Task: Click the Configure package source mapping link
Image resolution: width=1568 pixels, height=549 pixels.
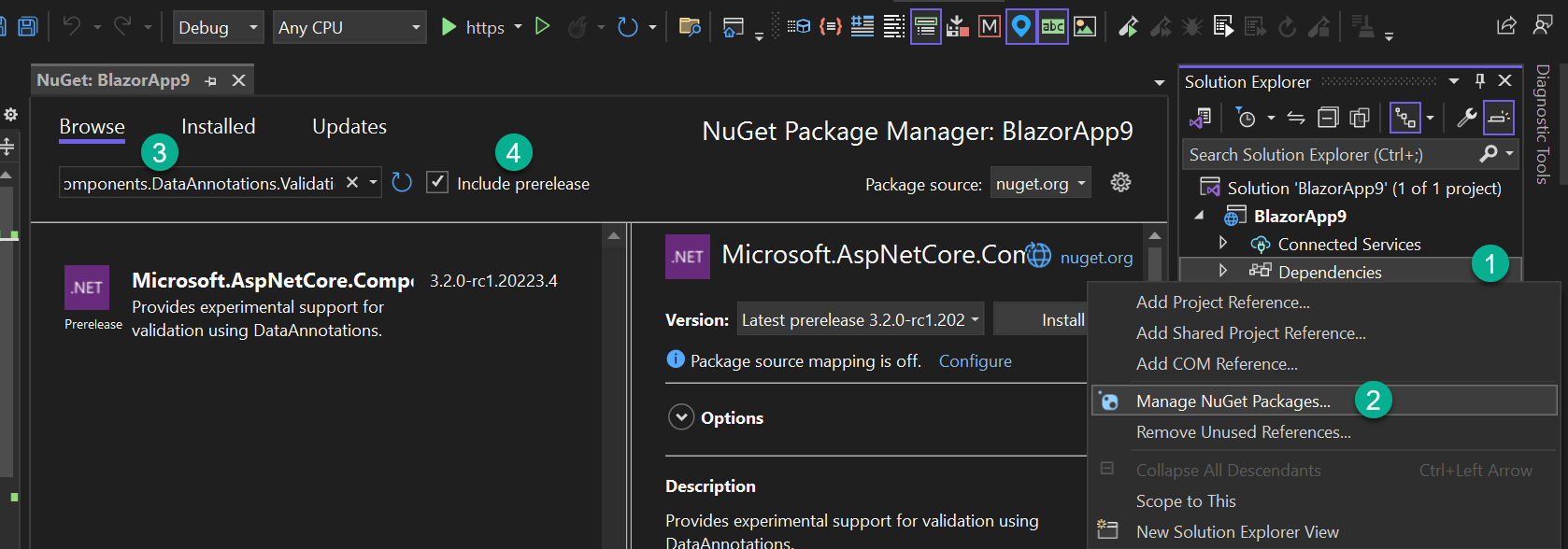Action: (x=975, y=360)
